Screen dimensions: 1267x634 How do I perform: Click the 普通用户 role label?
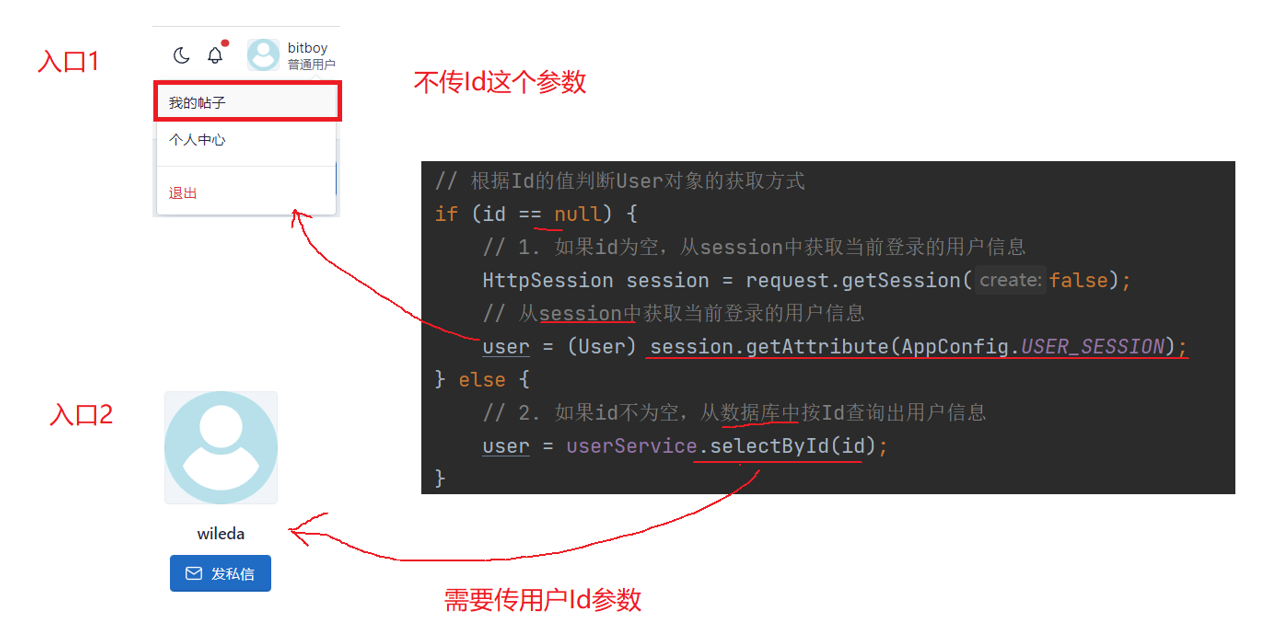[x=311, y=65]
